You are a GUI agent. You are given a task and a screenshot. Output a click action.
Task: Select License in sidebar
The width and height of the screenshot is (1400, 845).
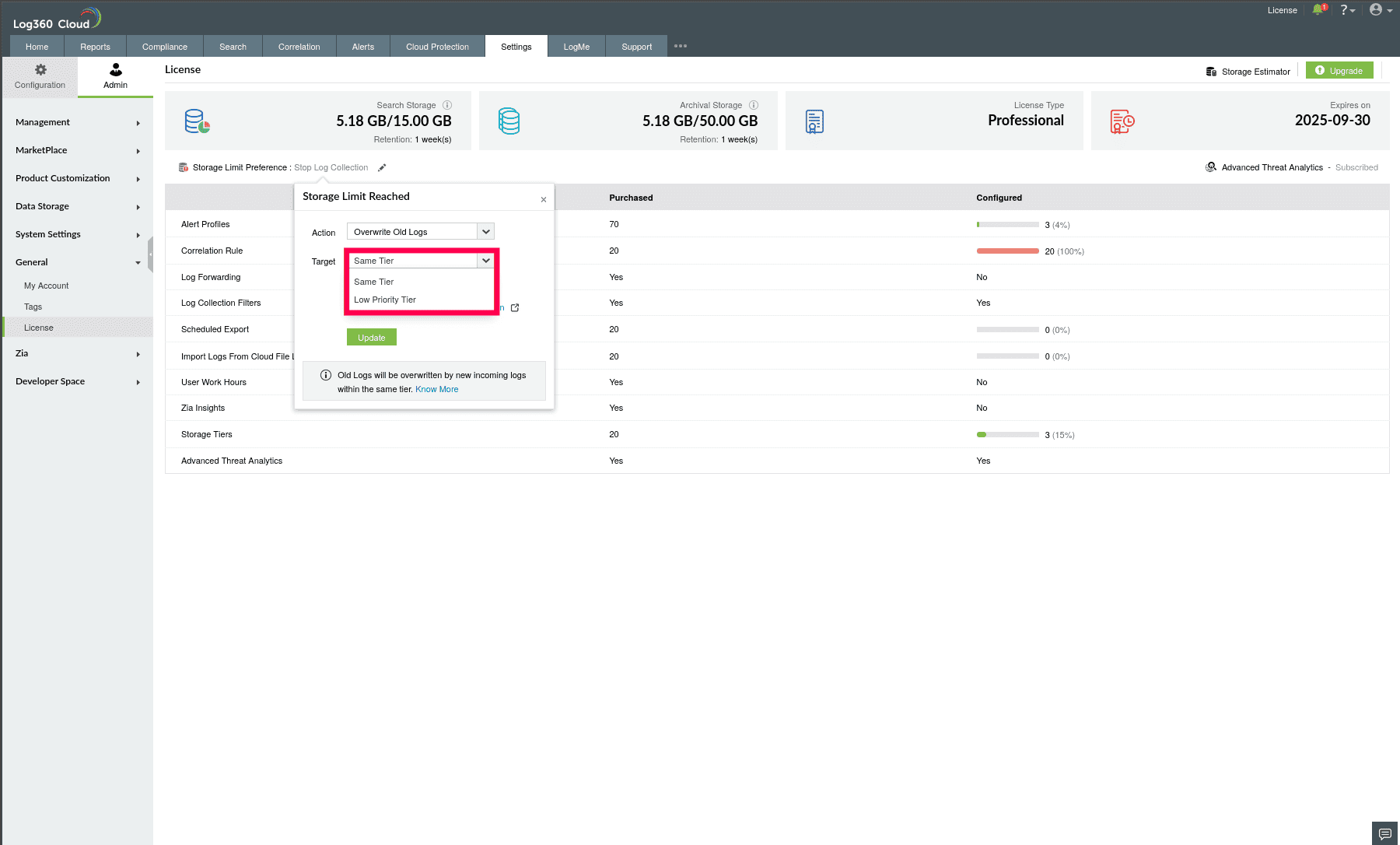(78, 328)
